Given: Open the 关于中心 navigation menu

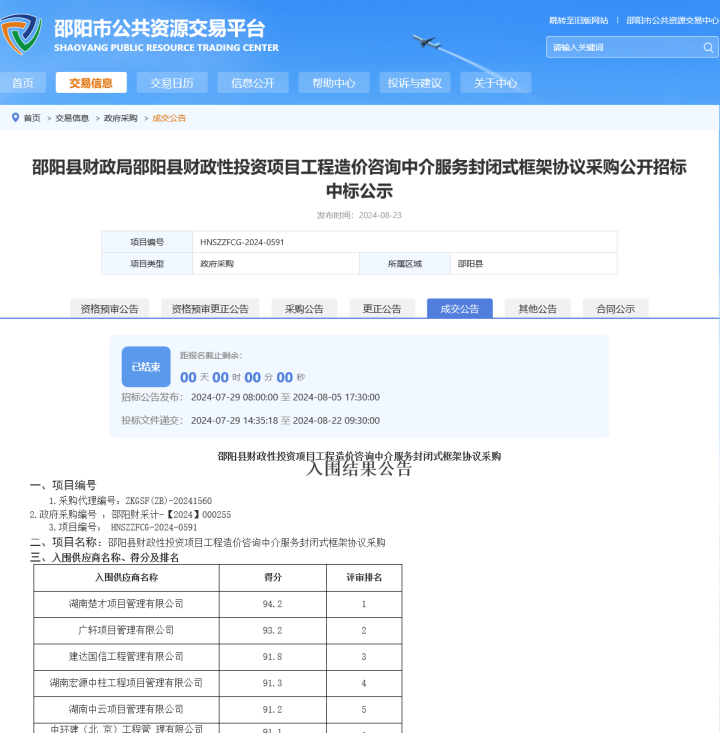Looking at the screenshot, I should [x=496, y=83].
